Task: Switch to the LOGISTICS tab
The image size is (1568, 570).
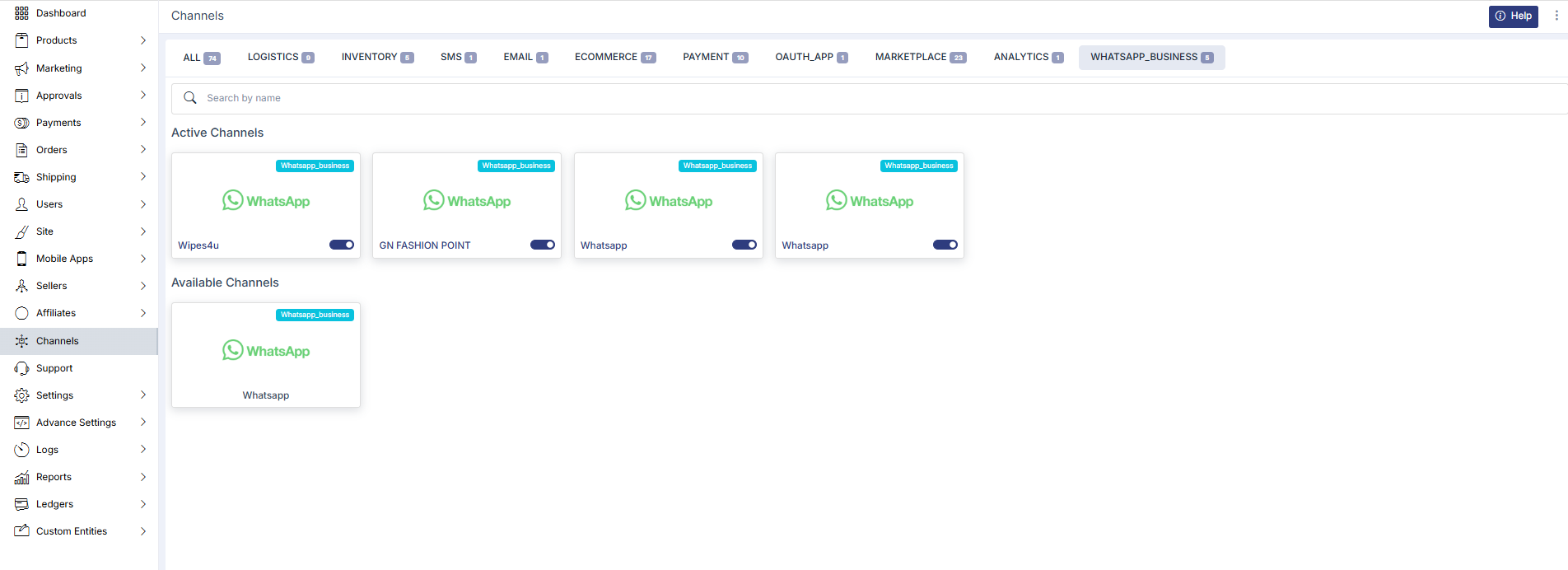Action: coord(281,58)
